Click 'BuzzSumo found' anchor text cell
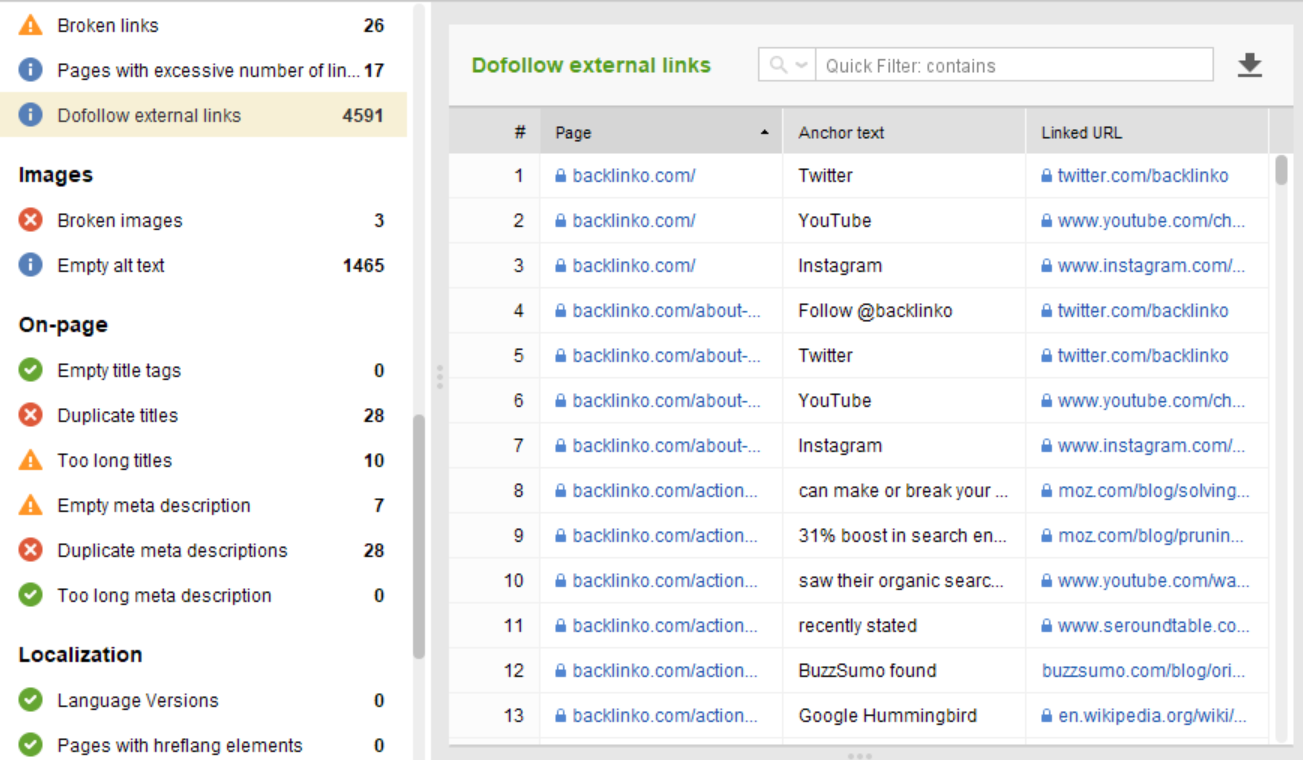1303x760 pixels. pyautogui.click(x=904, y=670)
